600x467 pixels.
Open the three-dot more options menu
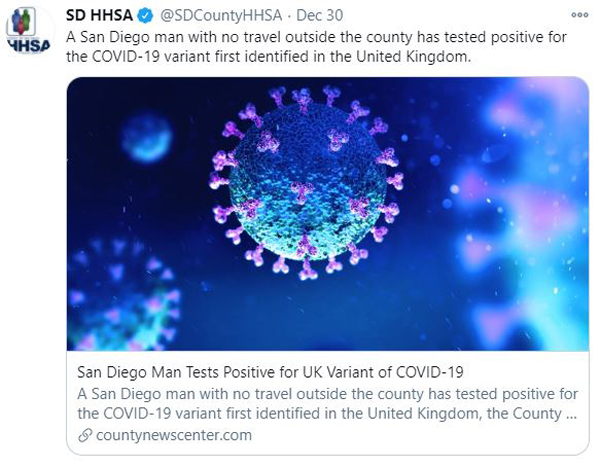[579, 15]
